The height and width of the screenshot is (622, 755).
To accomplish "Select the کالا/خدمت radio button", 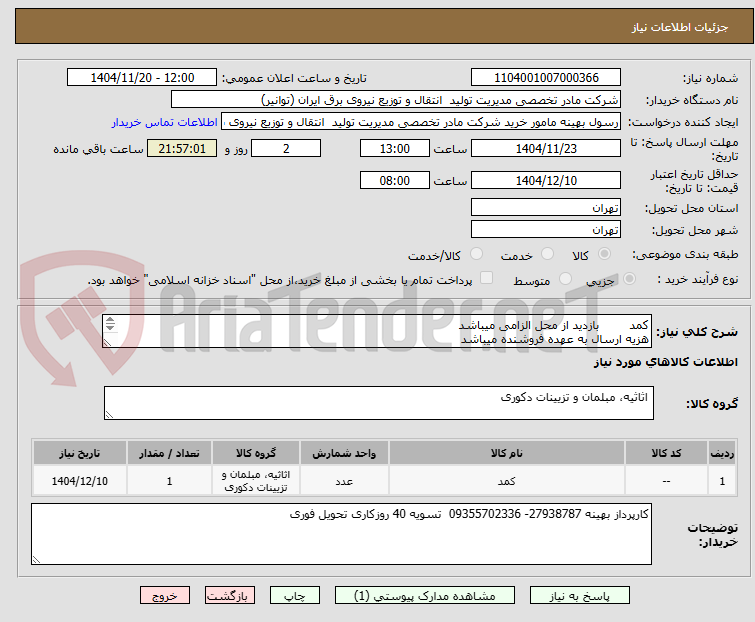I will click(x=476, y=254).
